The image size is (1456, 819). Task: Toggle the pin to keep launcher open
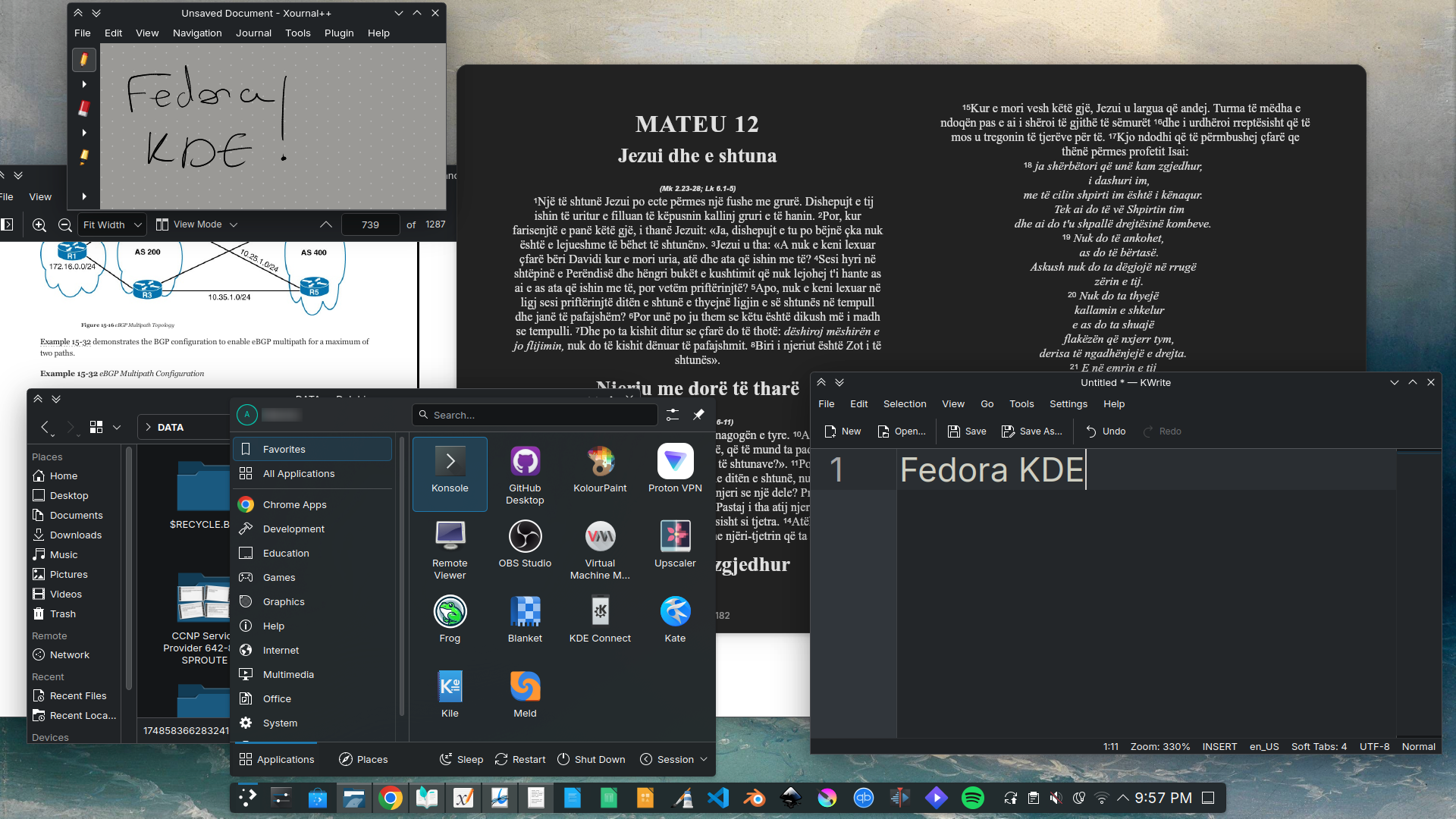(x=698, y=415)
